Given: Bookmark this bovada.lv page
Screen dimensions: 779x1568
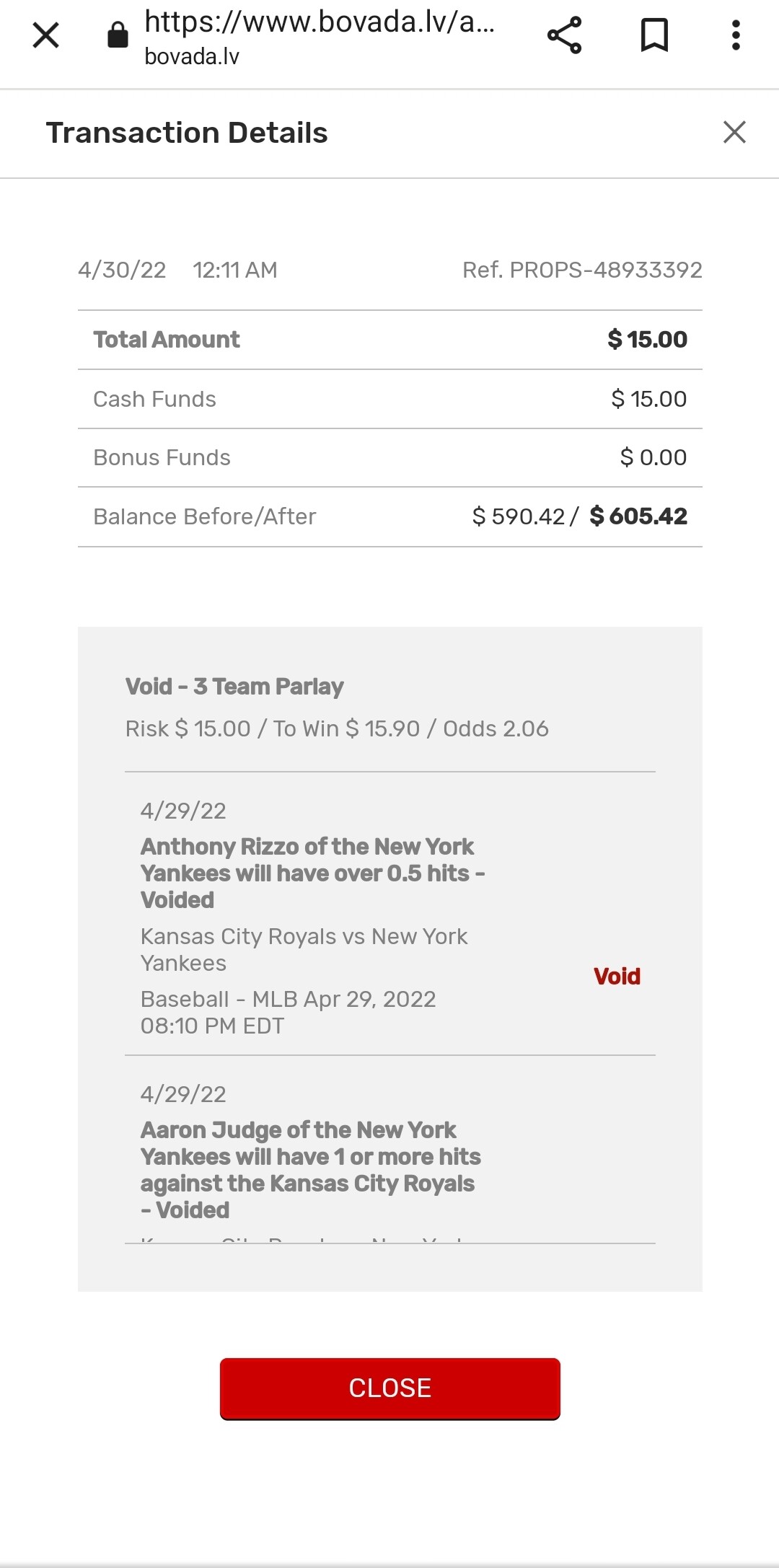Looking at the screenshot, I should point(654,35).
